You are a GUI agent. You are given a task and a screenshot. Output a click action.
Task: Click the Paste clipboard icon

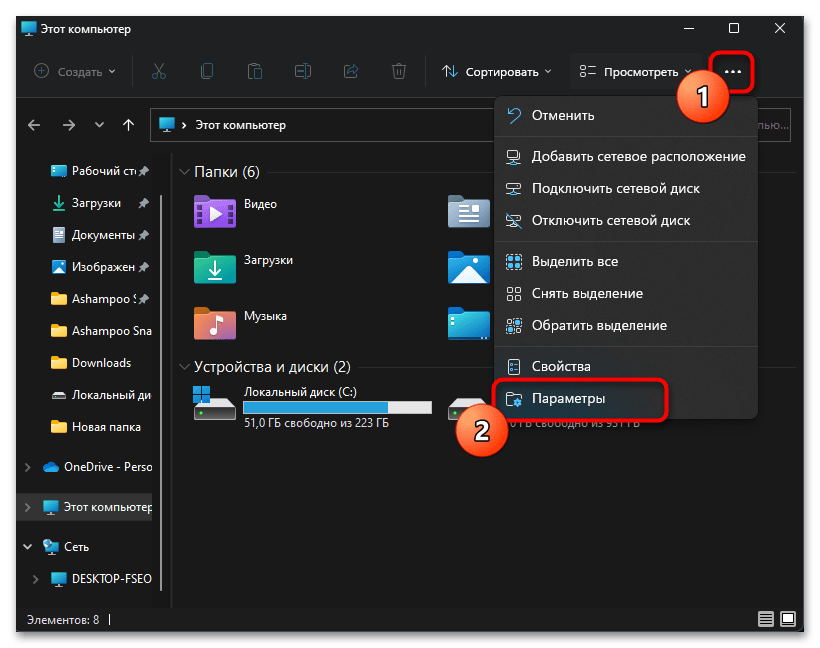[x=255, y=71]
